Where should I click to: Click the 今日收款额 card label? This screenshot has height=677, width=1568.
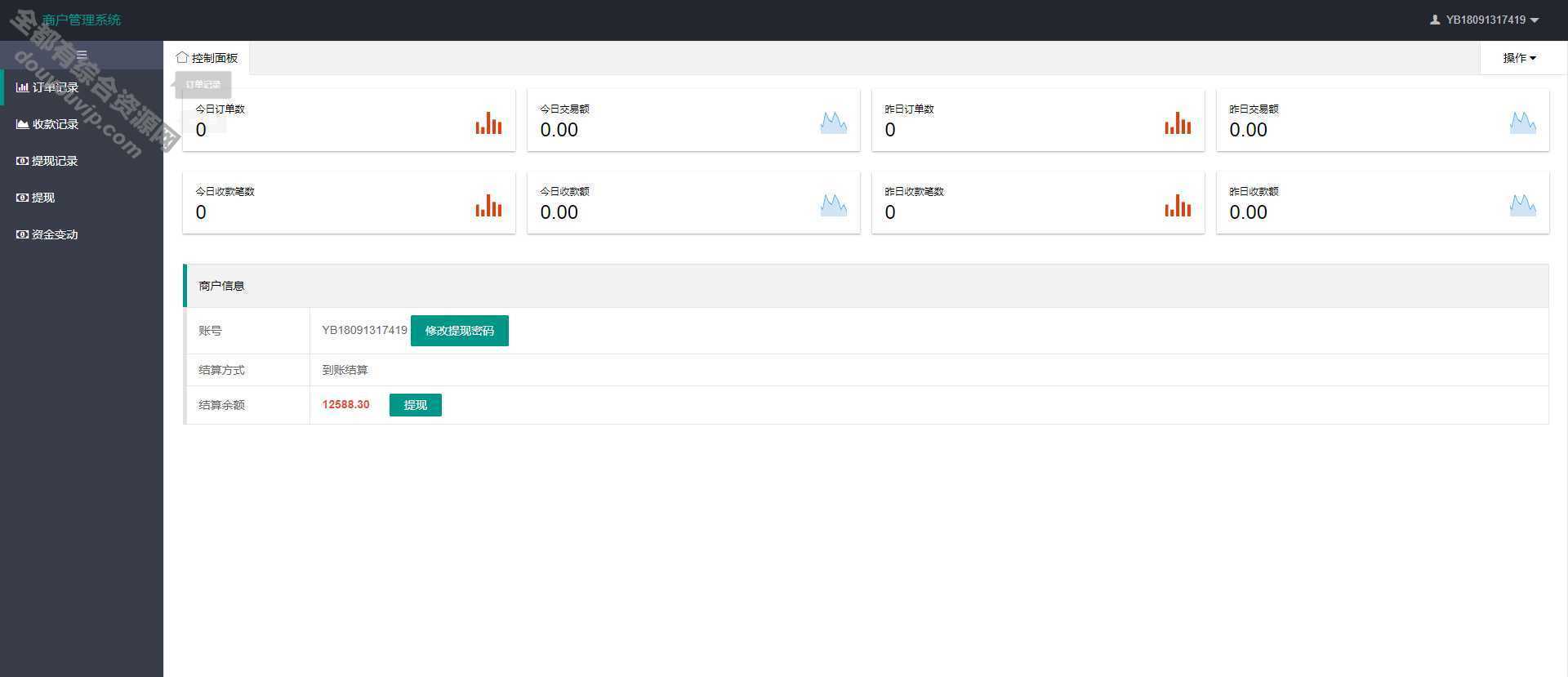565,191
